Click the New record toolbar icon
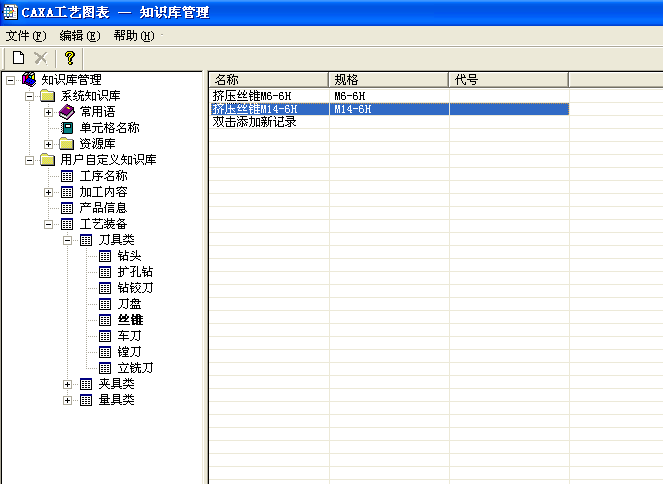 (18, 57)
